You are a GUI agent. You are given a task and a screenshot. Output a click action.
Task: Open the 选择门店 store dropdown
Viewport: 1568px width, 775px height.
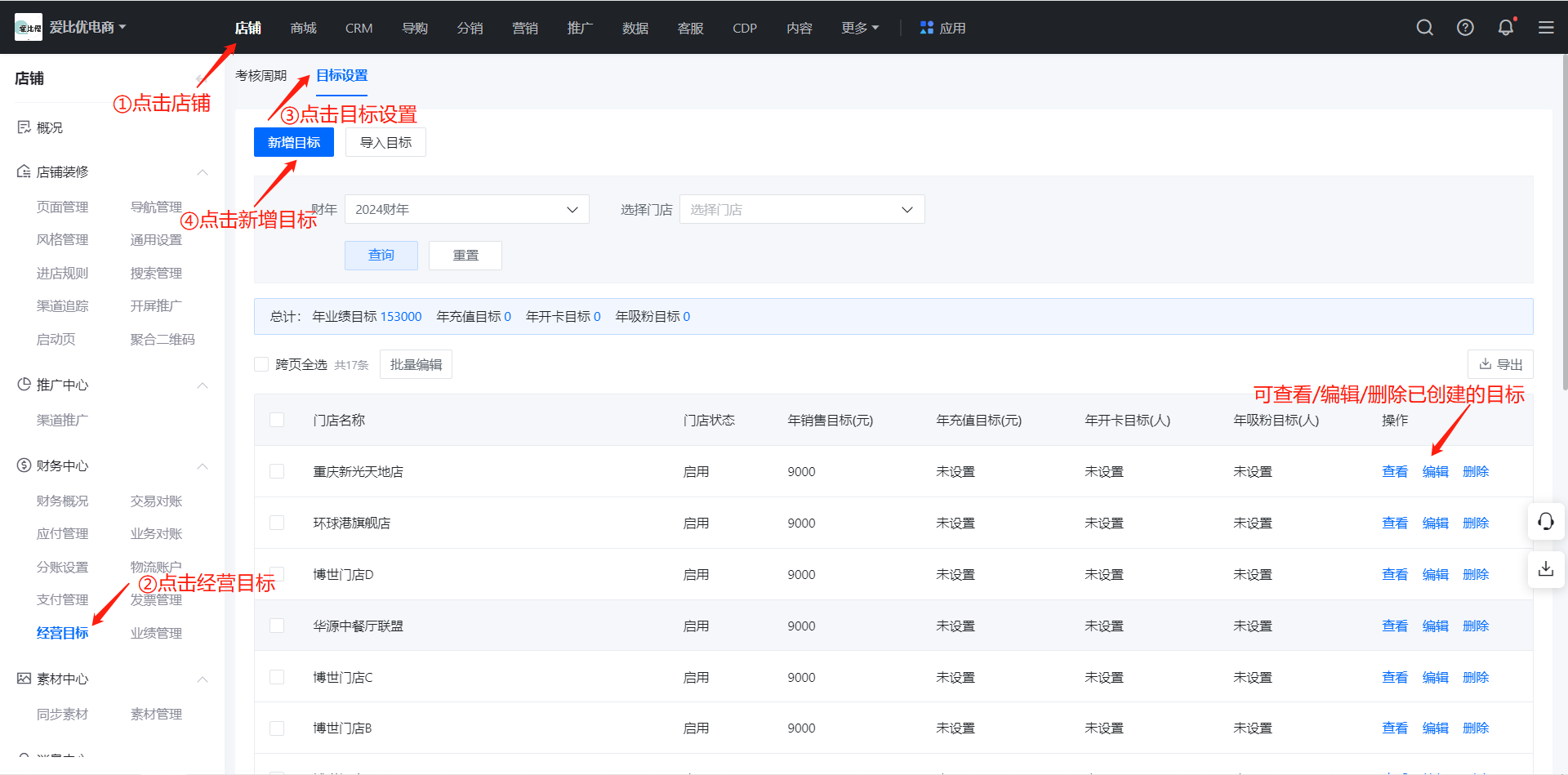tap(802, 209)
